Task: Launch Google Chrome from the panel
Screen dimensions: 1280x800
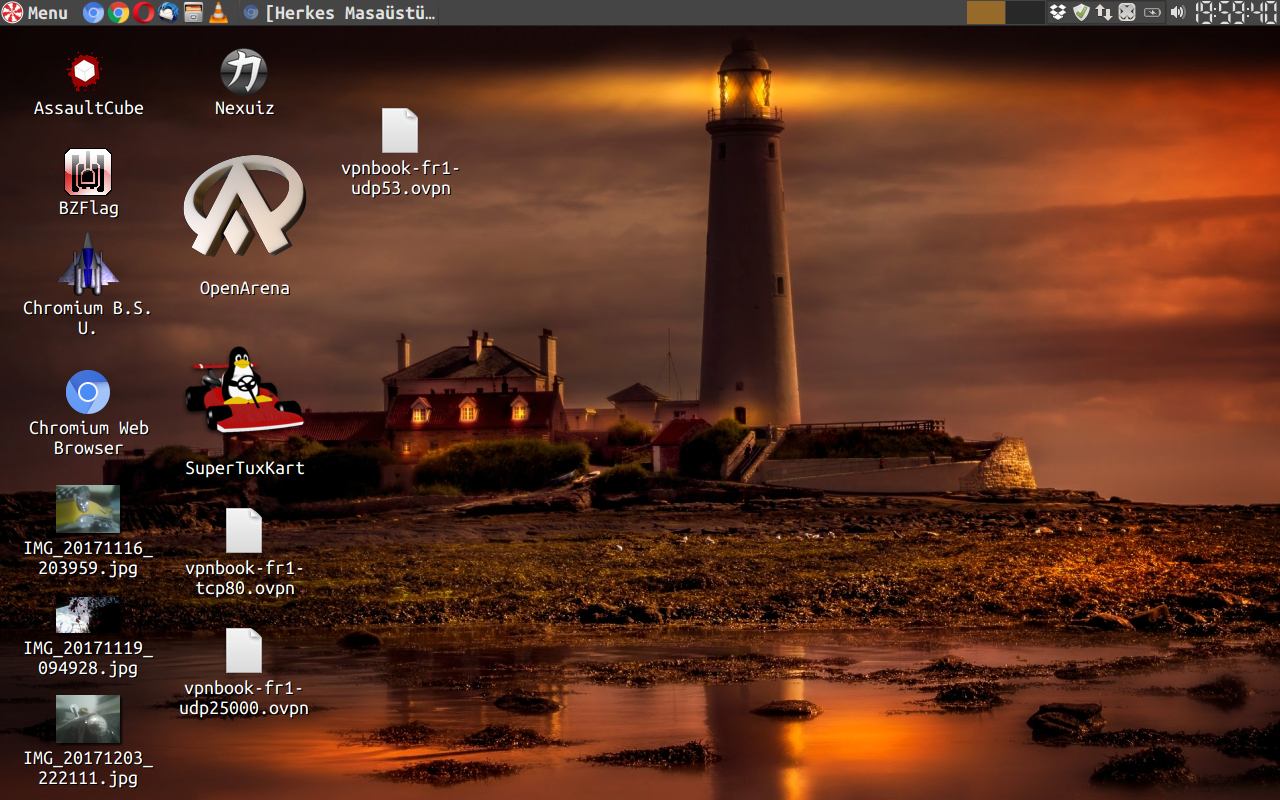Action: (x=118, y=13)
